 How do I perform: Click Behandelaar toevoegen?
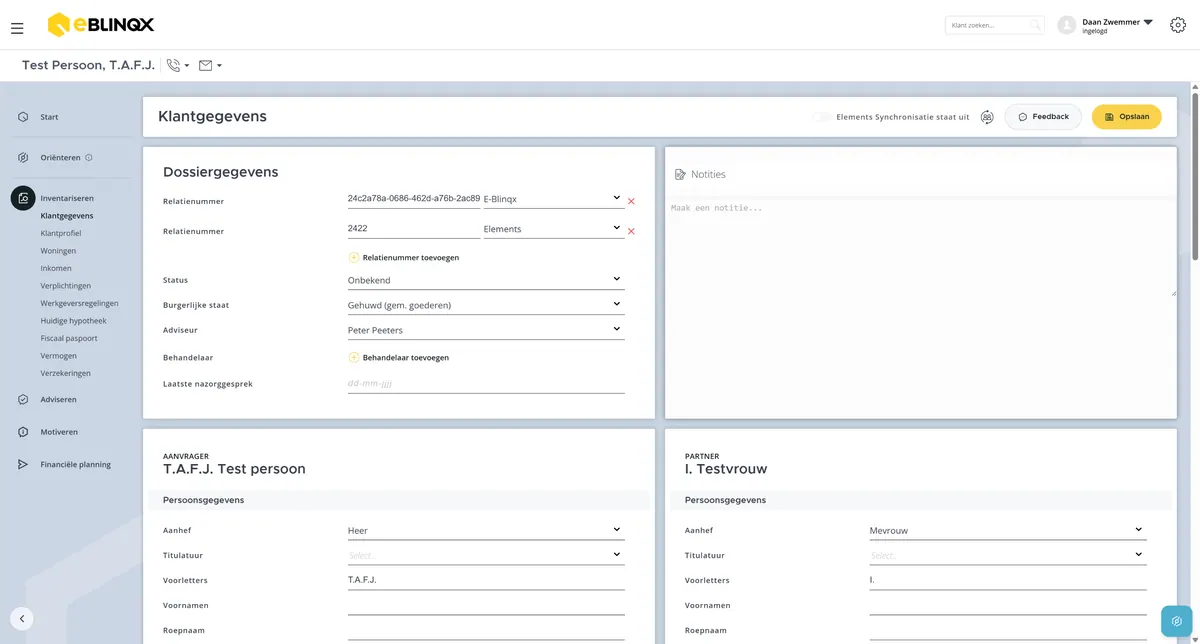tap(399, 357)
